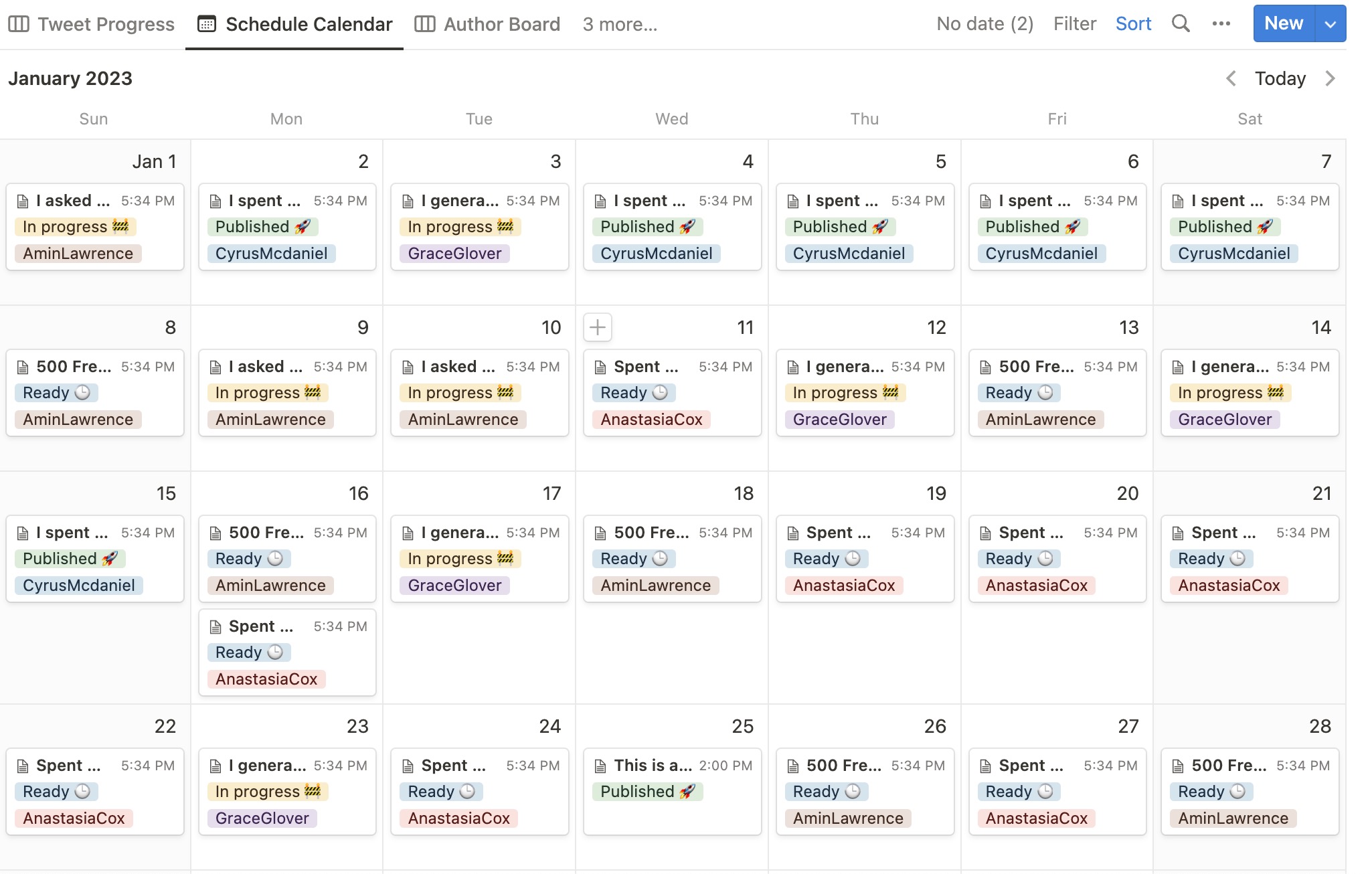Go to previous month with left chevron
Screen dimensions: 1372x874
point(1231,78)
